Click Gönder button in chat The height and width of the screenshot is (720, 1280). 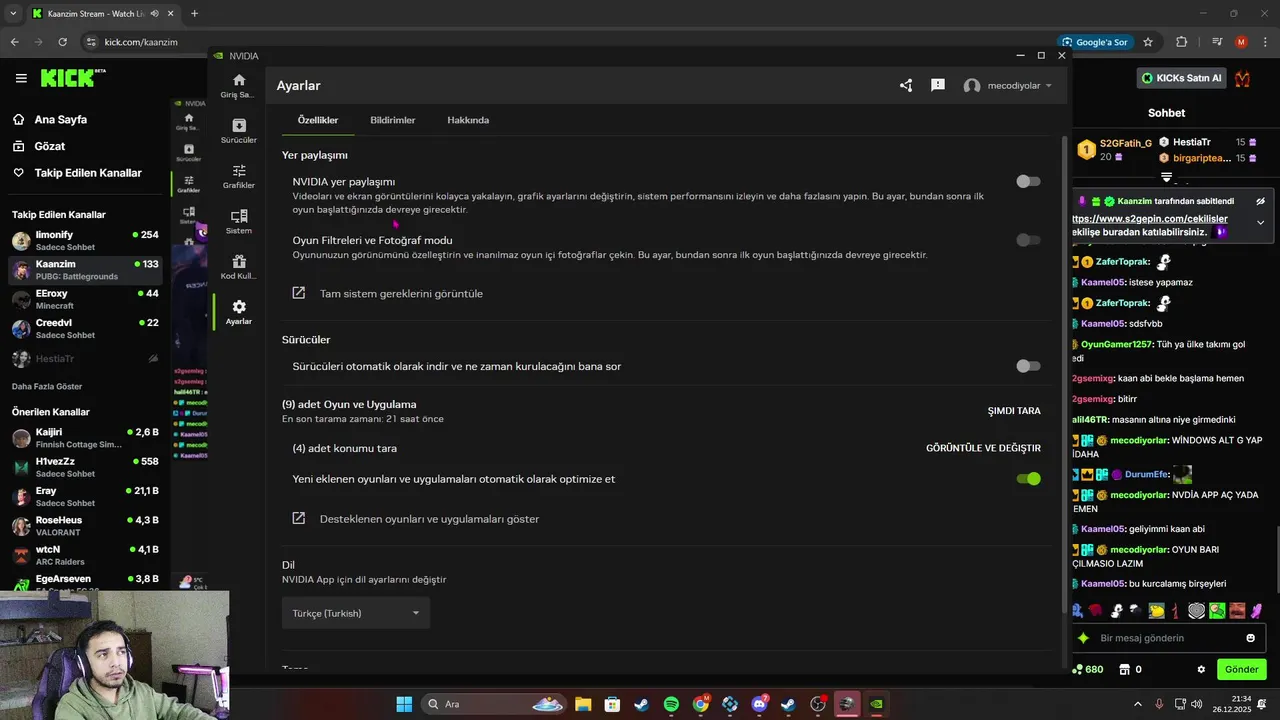(x=1242, y=669)
